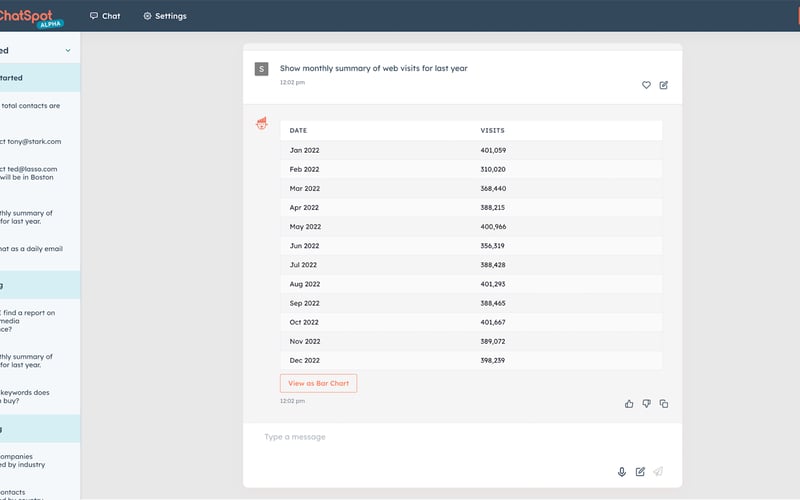Favorite the prompt with the heart icon
Screen dimensions: 800x500
tap(646, 85)
